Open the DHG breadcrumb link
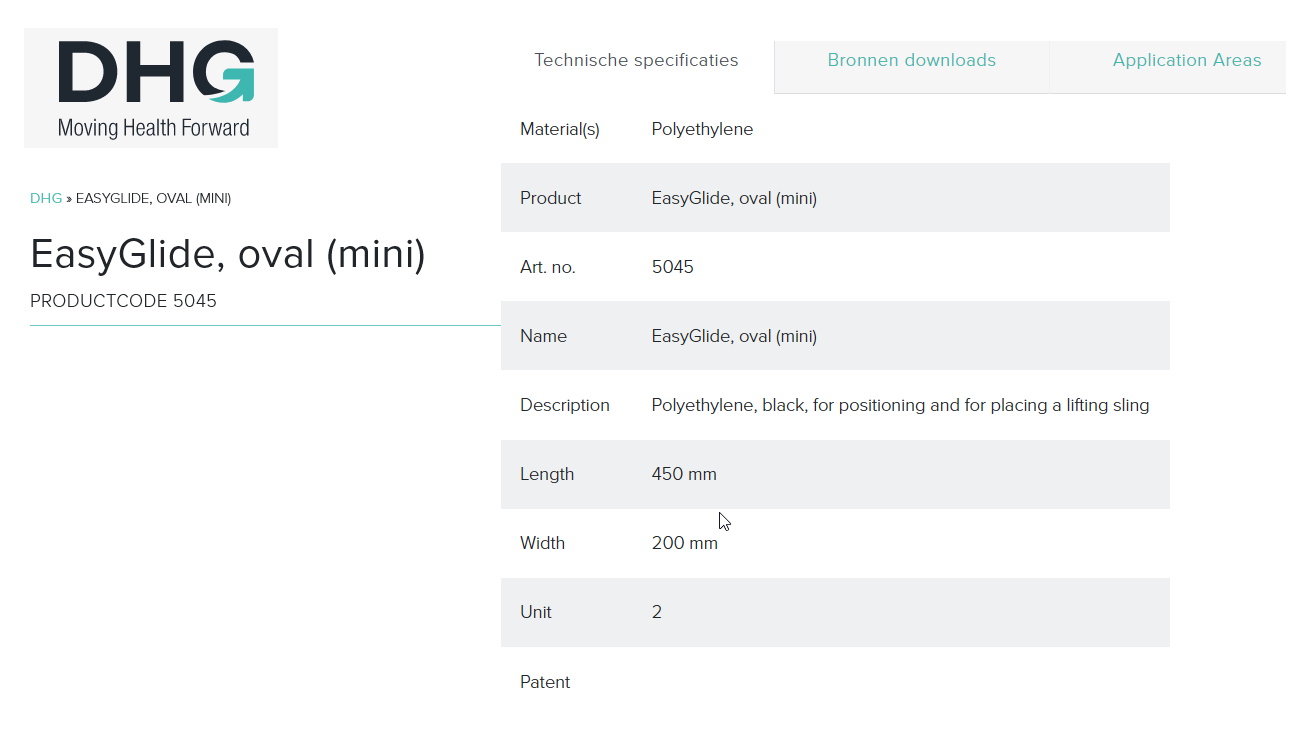This screenshot has width=1310, height=749. 46,198
